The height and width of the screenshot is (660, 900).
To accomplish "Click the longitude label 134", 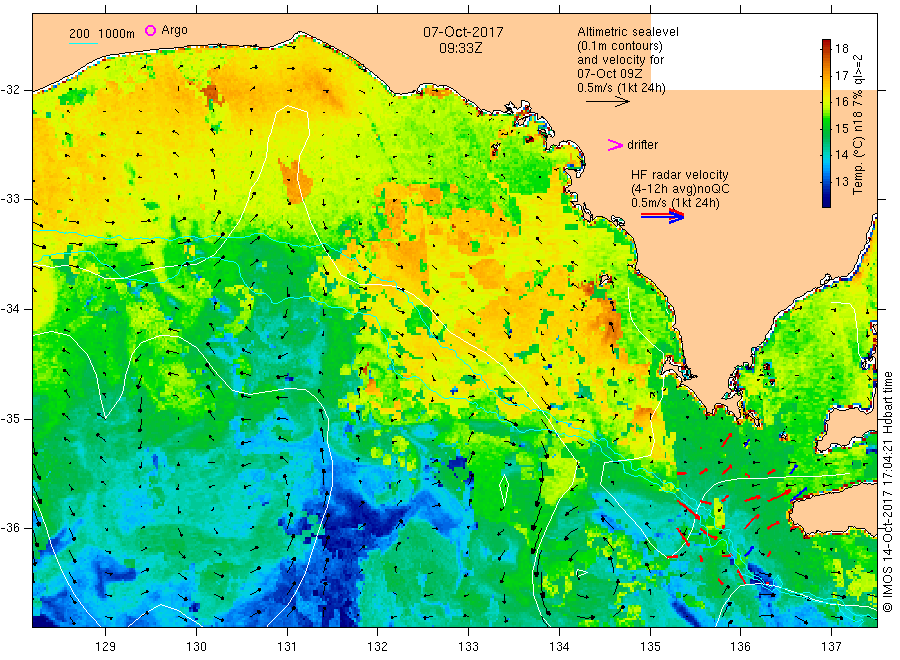I will click(x=559, y=647).
